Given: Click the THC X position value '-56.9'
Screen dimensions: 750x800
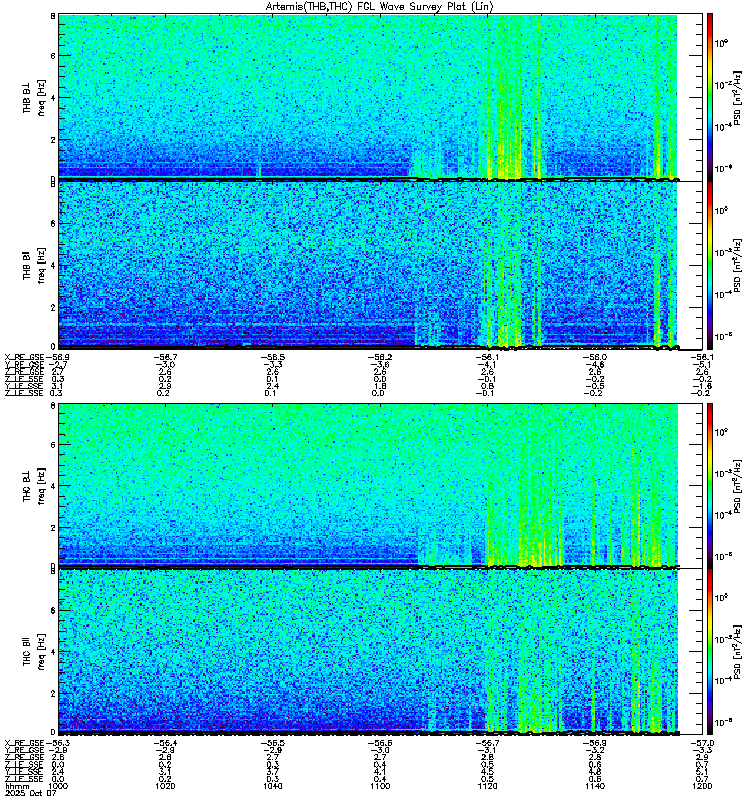Looking at the screenshot, I should pos(595,743).
